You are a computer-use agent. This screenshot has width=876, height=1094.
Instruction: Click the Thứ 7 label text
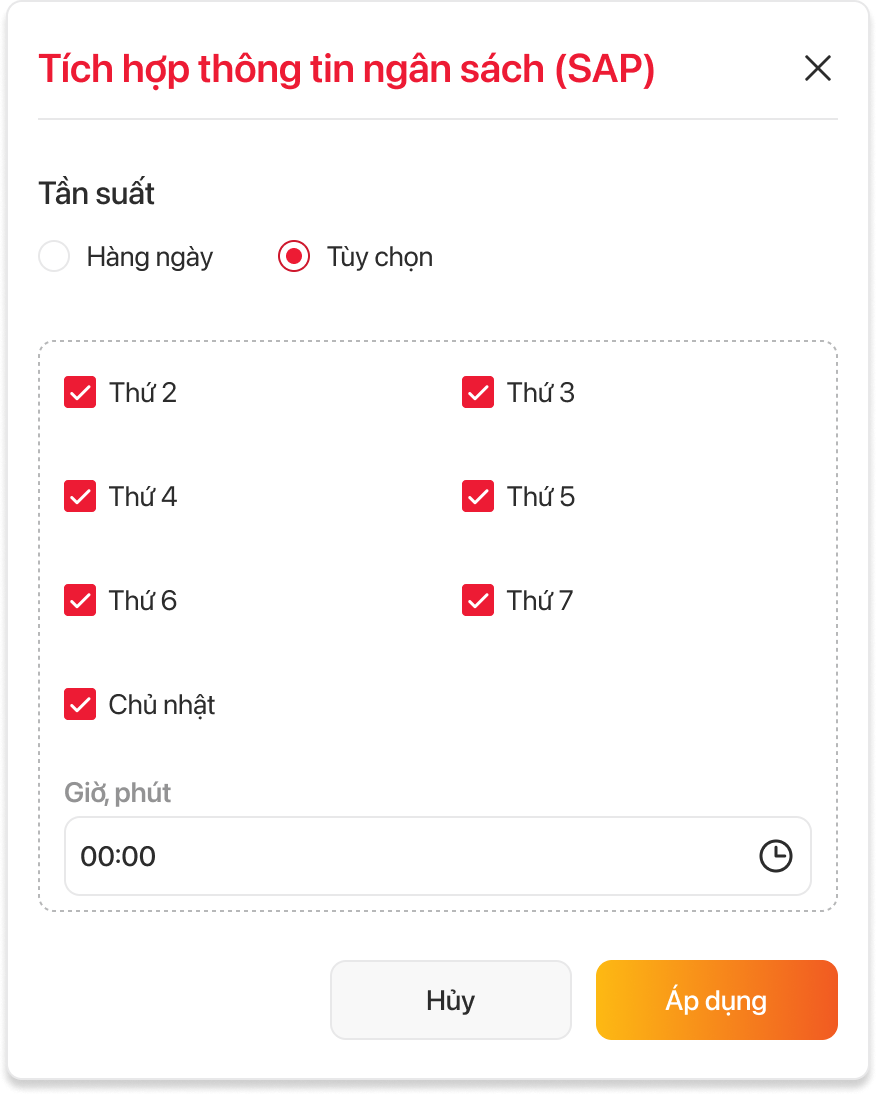click(x=540, y=601)
